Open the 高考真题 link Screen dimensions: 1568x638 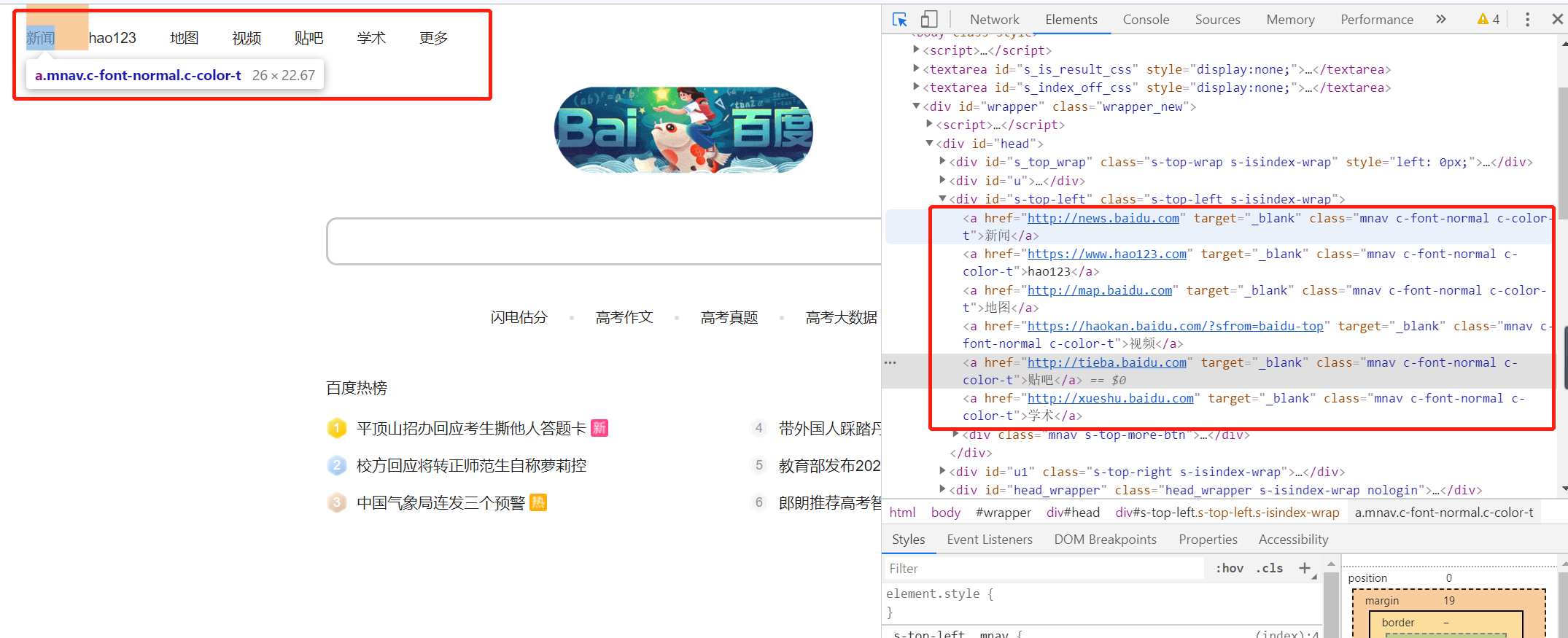click(729, 317)
